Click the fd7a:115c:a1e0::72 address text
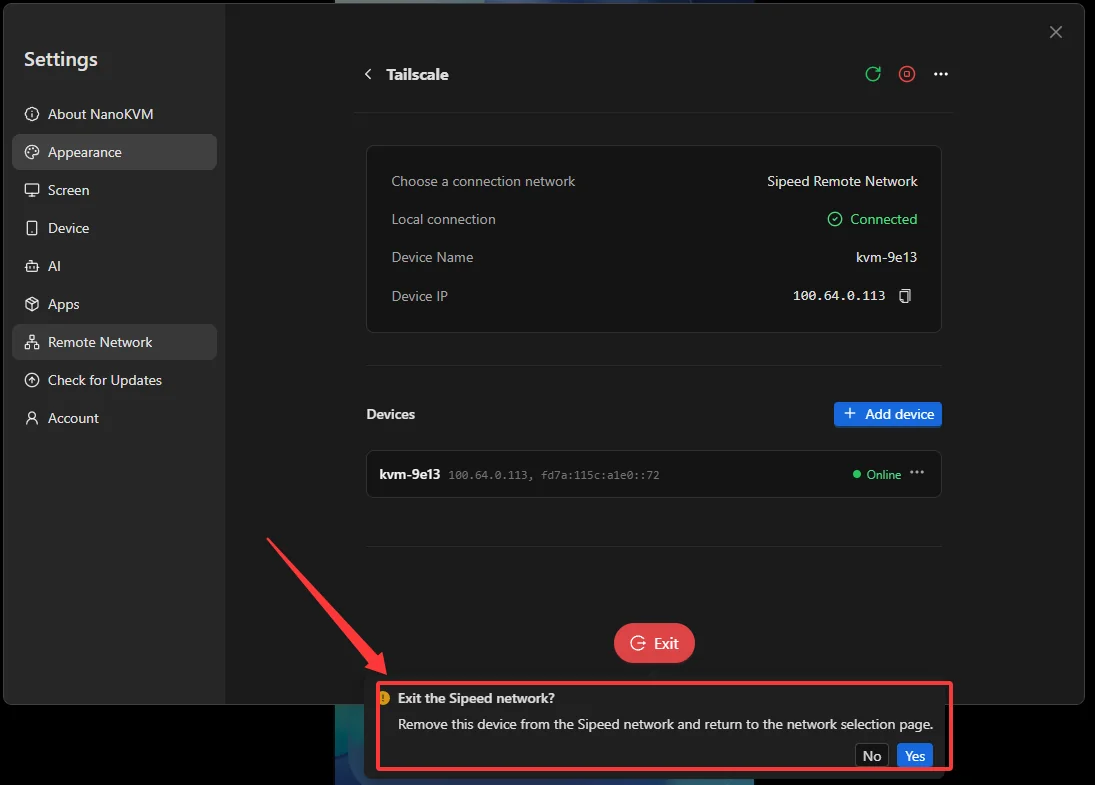This screenshot has height=785, width=1095. [x=600, y=476]
